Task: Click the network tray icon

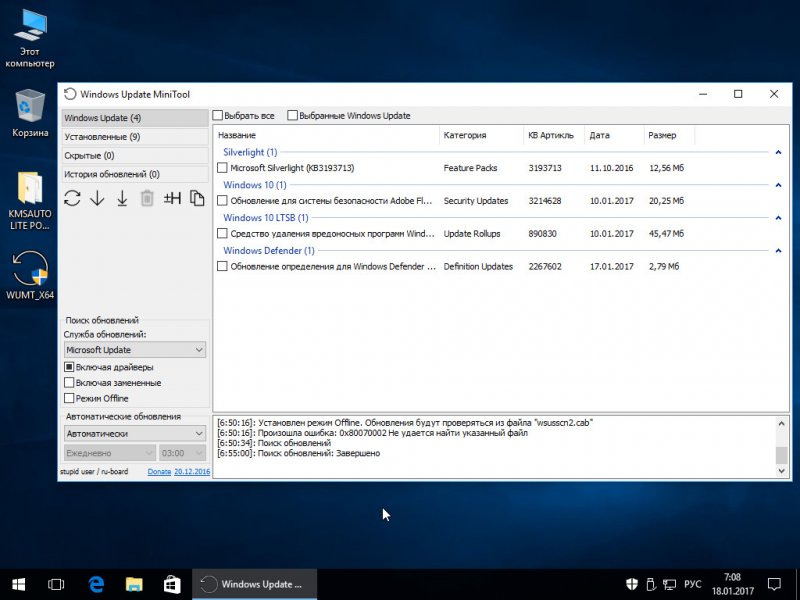Action: [669, 584]
